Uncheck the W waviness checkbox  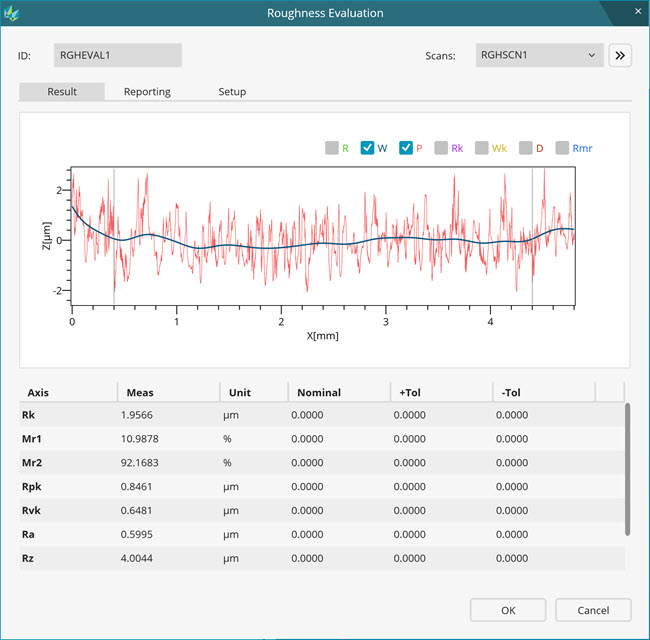click(368, 148)
